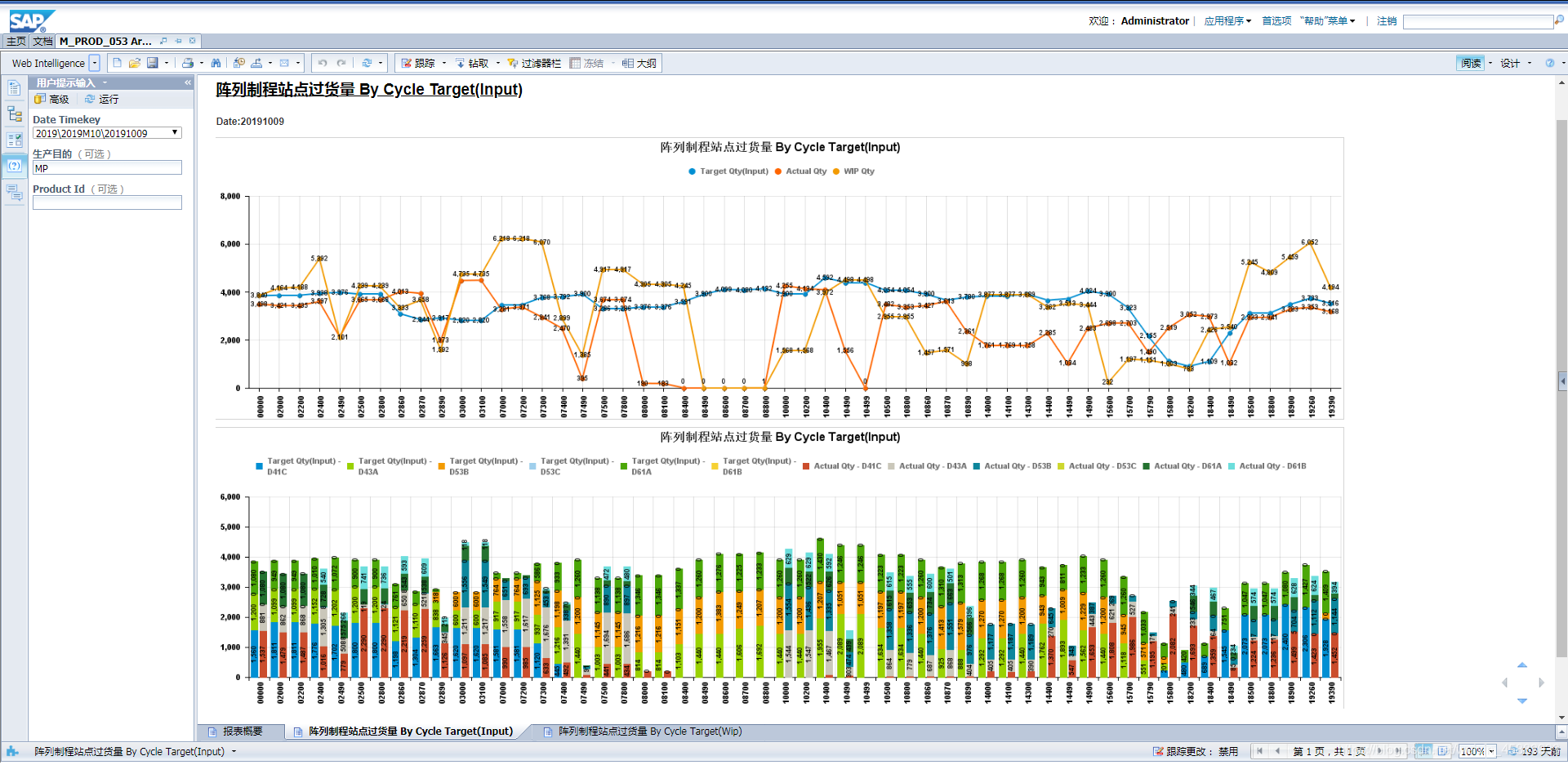Viewport: 1568px width, 765px height.
Task: Click the Actual Qty - D41C red legend swatch
Action: tap(806, 466)
